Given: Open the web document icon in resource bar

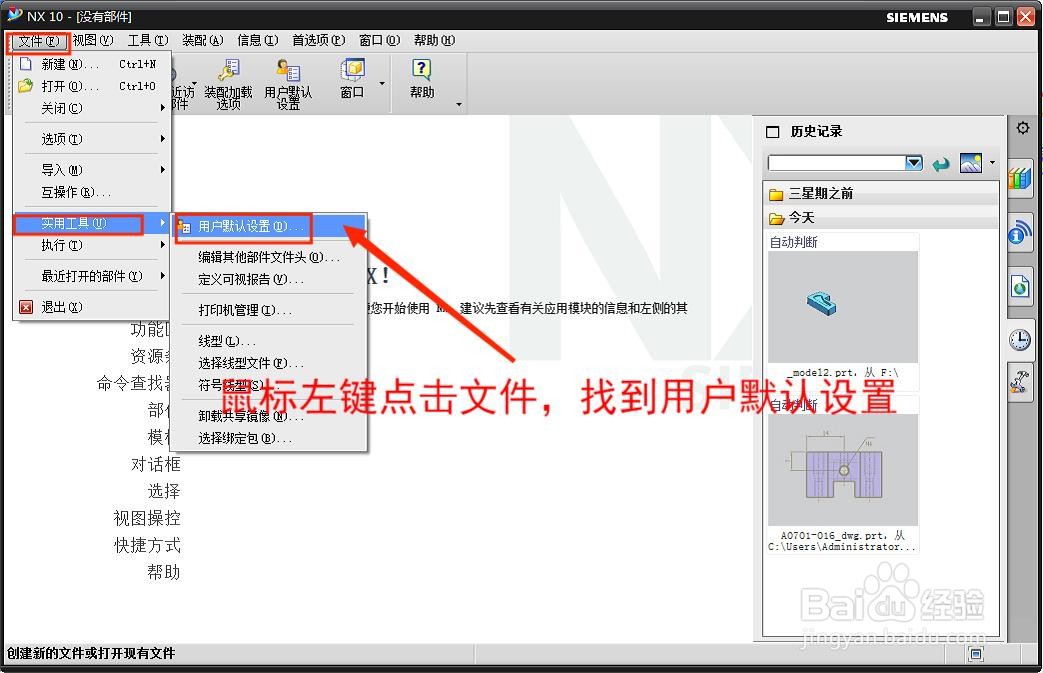Looking at the screenshot, I should [x=1020, y=287].
